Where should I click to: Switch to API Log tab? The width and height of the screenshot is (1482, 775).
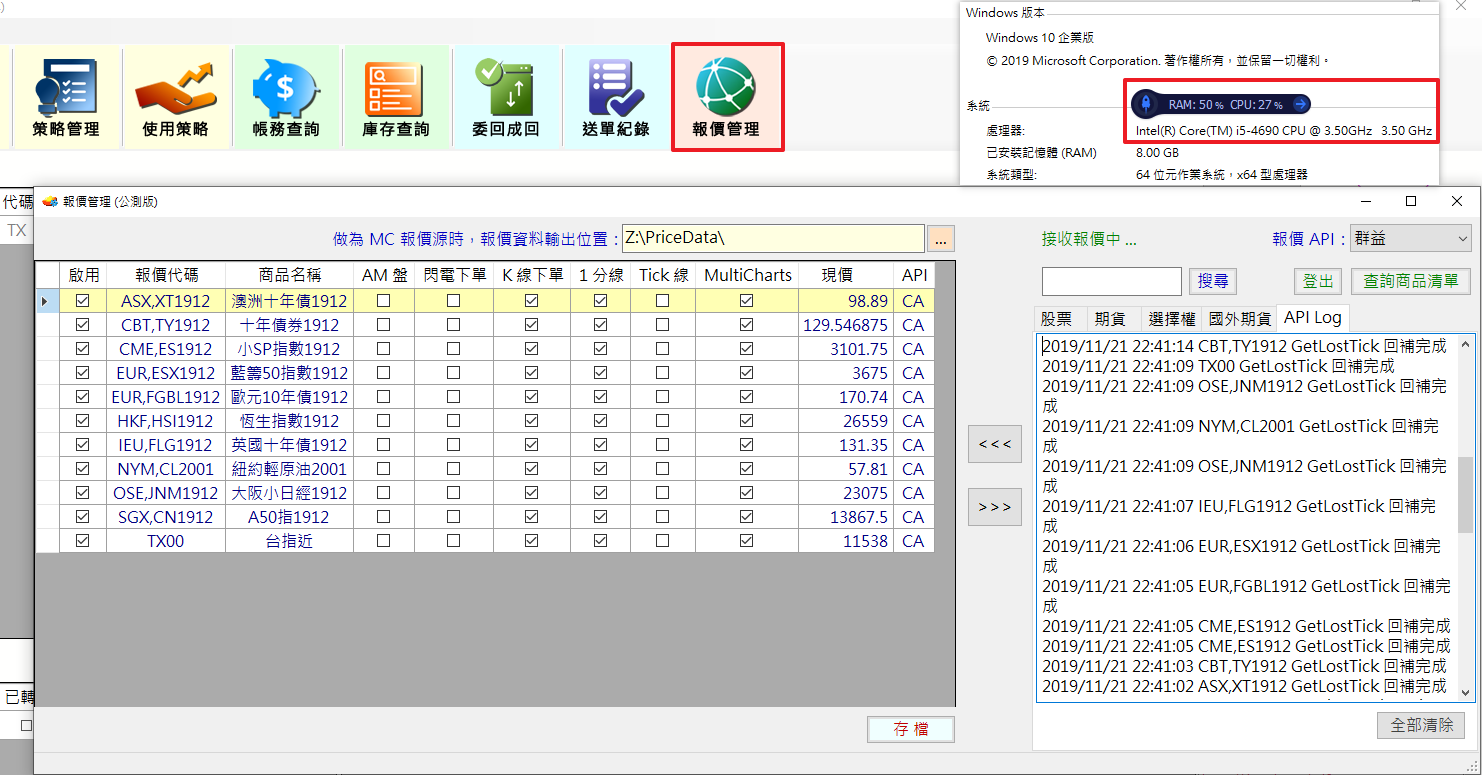(1313, 317)
